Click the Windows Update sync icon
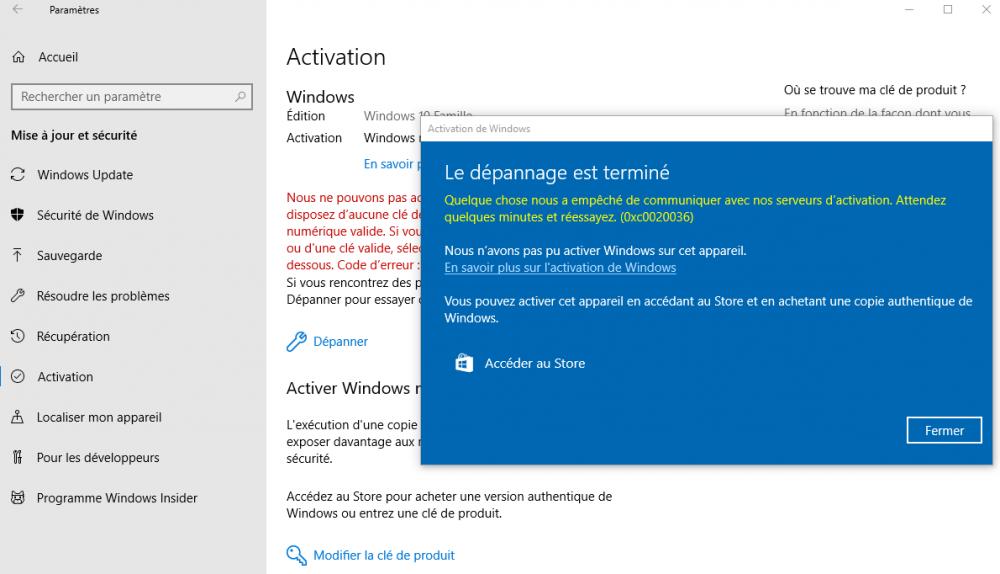The width and height of the screenshot is (1000, 574). pyautogui.click(x=18, y=174)
